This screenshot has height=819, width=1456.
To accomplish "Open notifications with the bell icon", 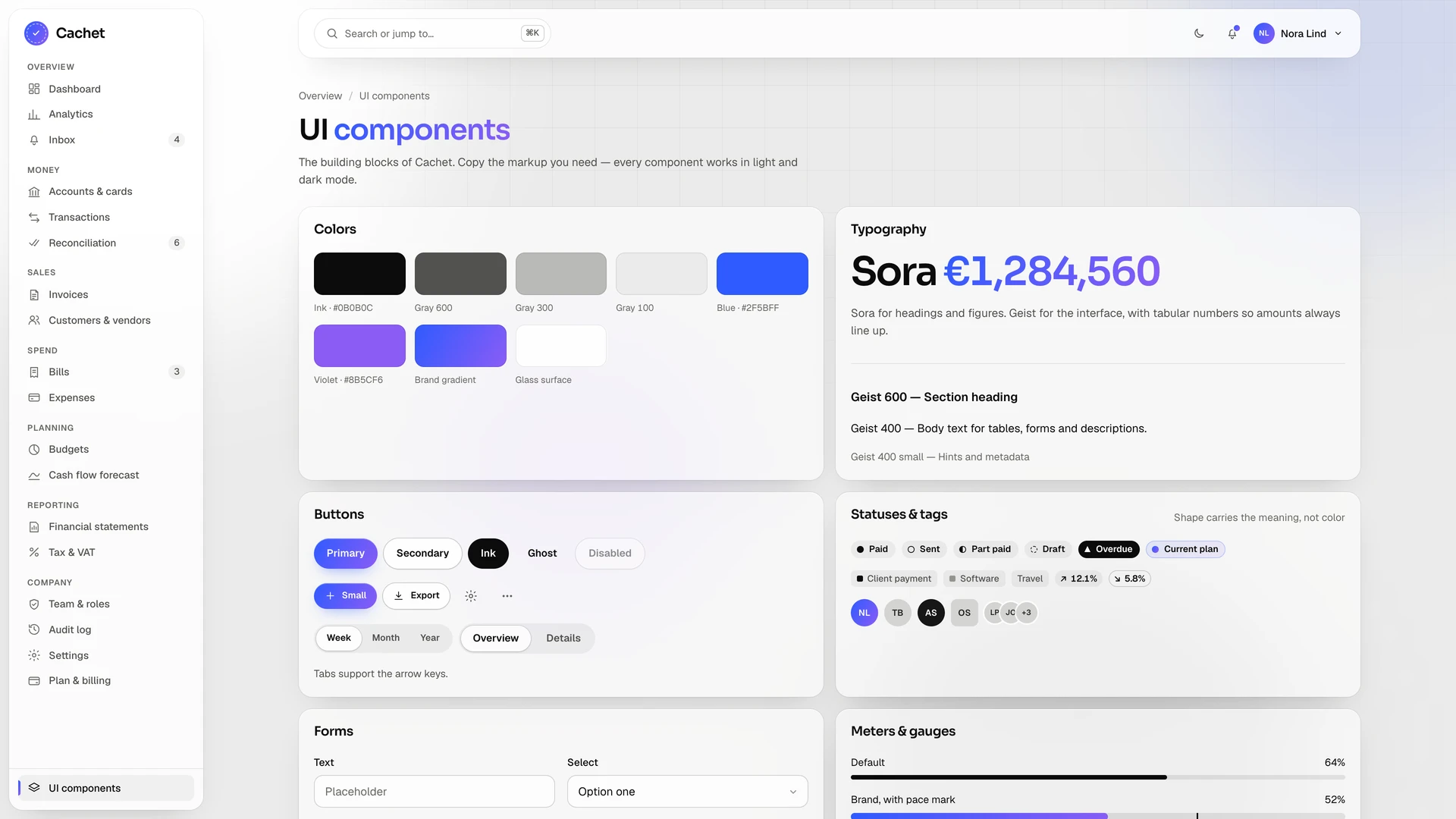I will click(1232, 33).
